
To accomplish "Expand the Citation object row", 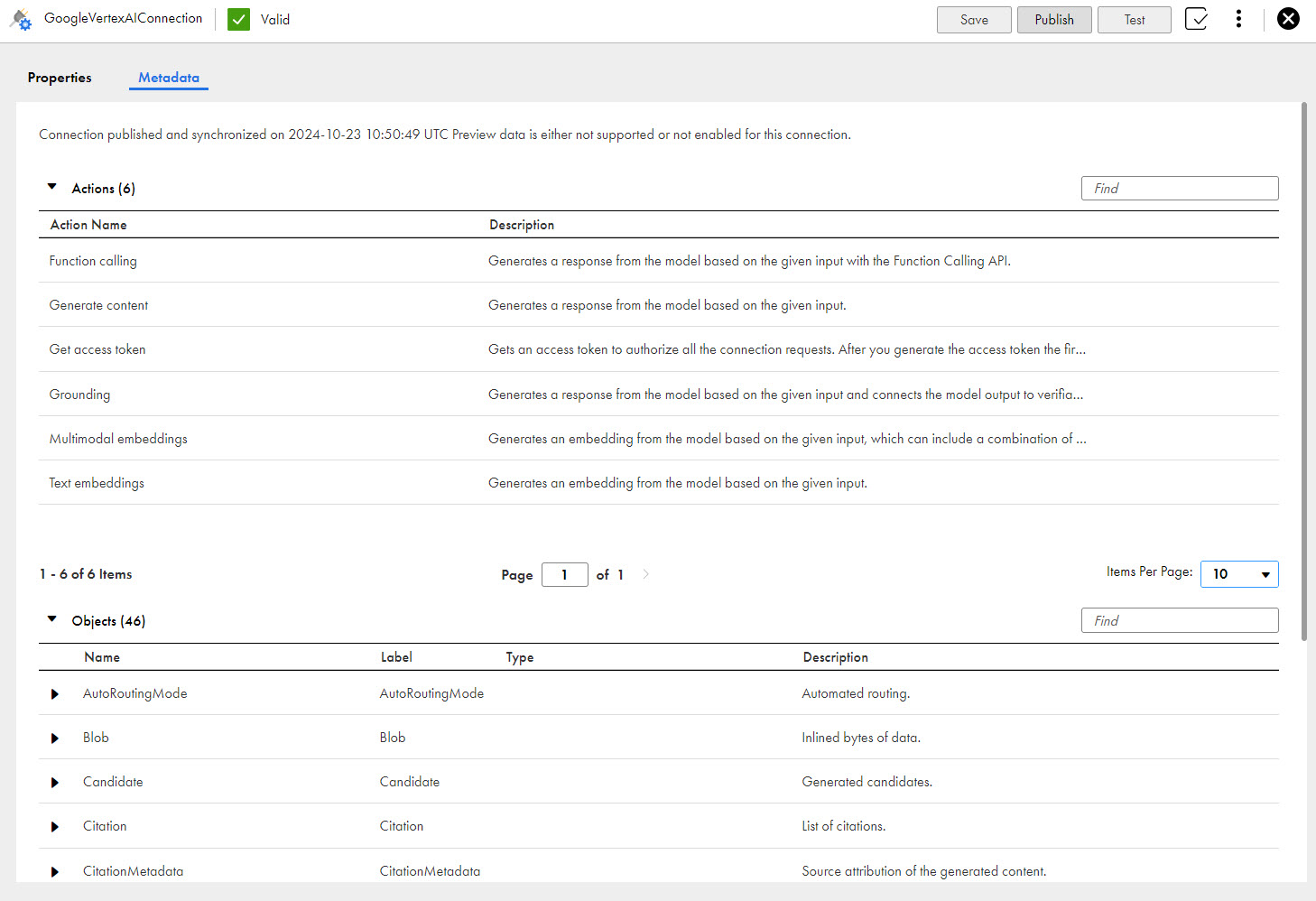I will tap(55, 827).
